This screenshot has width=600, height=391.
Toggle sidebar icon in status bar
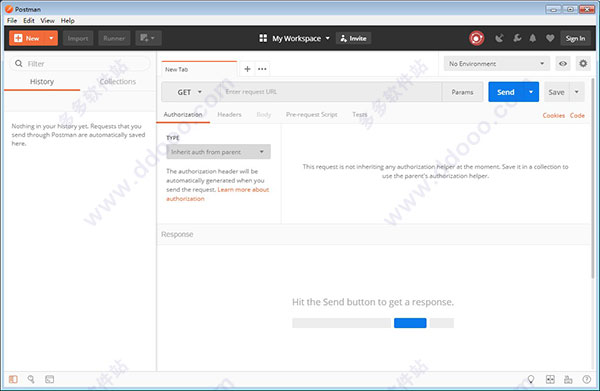[x=13, y=379]
